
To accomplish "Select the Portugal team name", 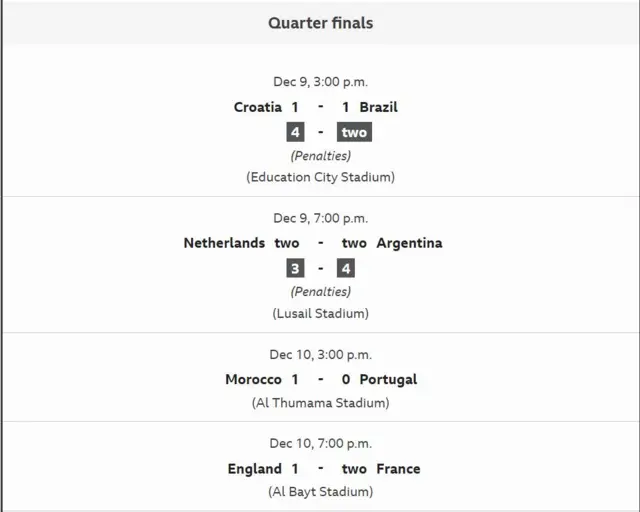I will pyautogui.click(x=387, y=380).
